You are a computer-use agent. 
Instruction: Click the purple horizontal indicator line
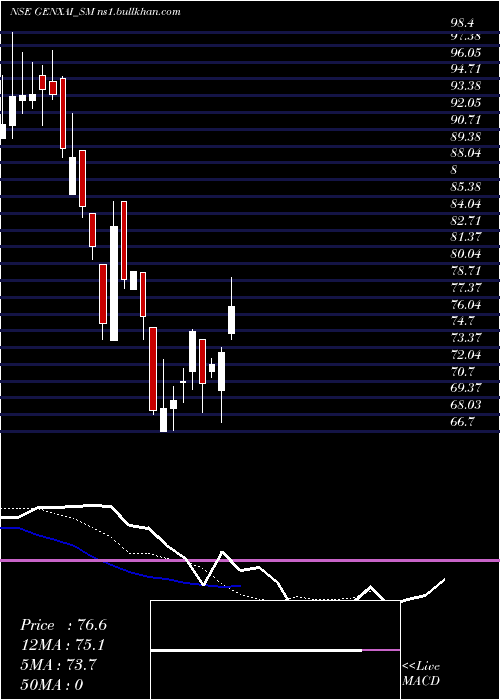click(250, 560)
